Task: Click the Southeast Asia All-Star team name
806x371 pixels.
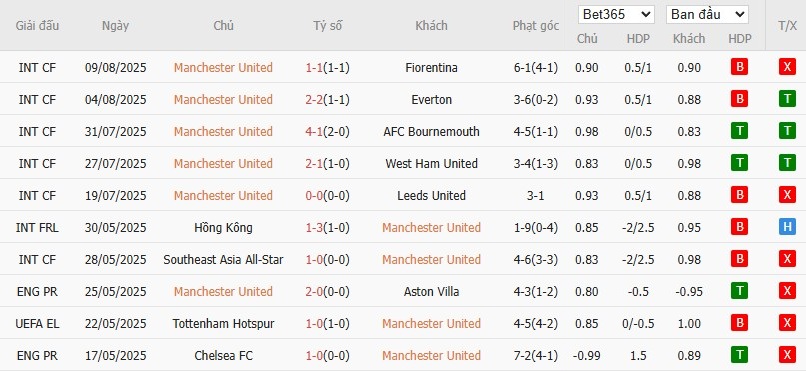Action: point(223,259)
